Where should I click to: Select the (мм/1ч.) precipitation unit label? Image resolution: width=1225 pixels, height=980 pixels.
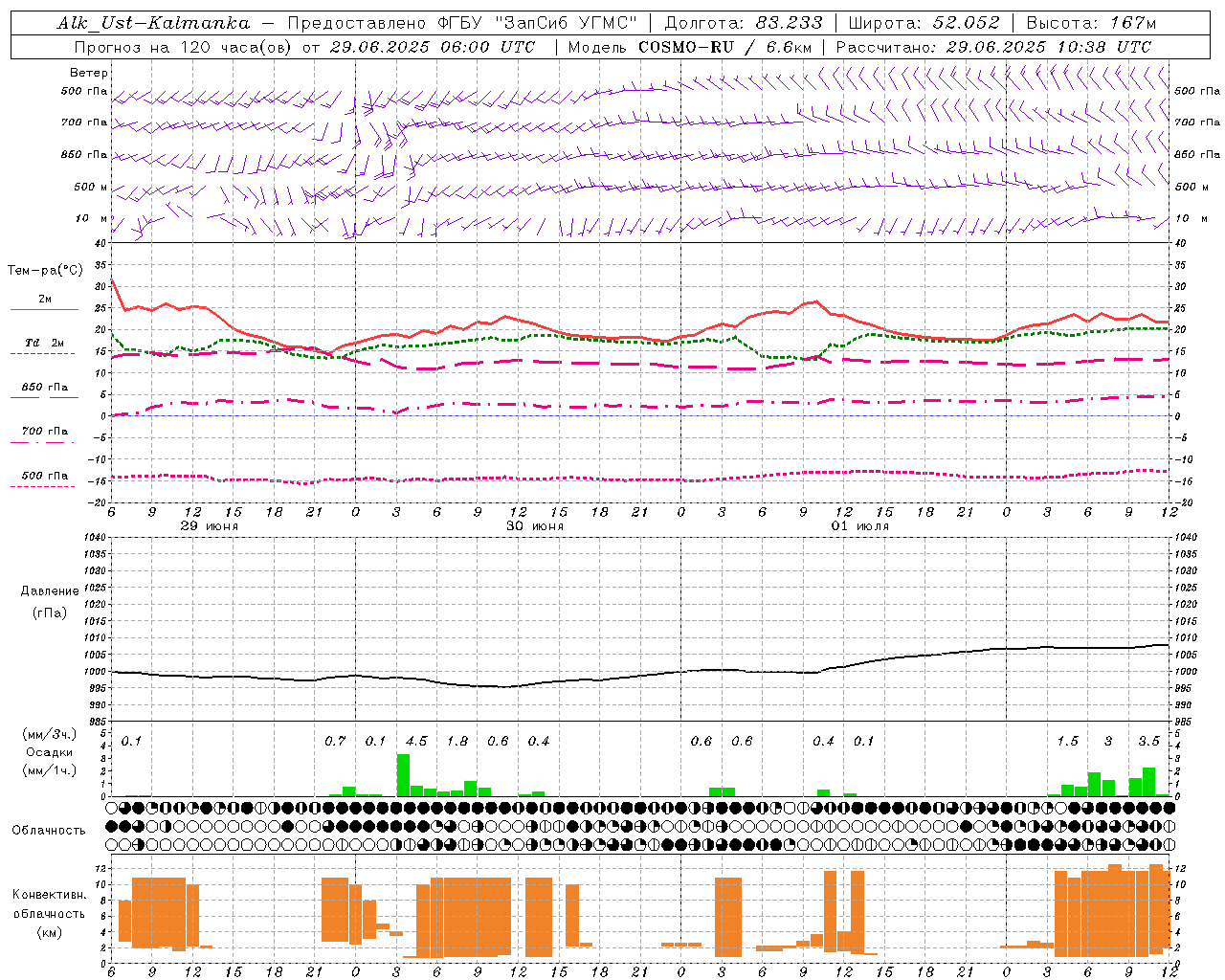coord(50,770)
